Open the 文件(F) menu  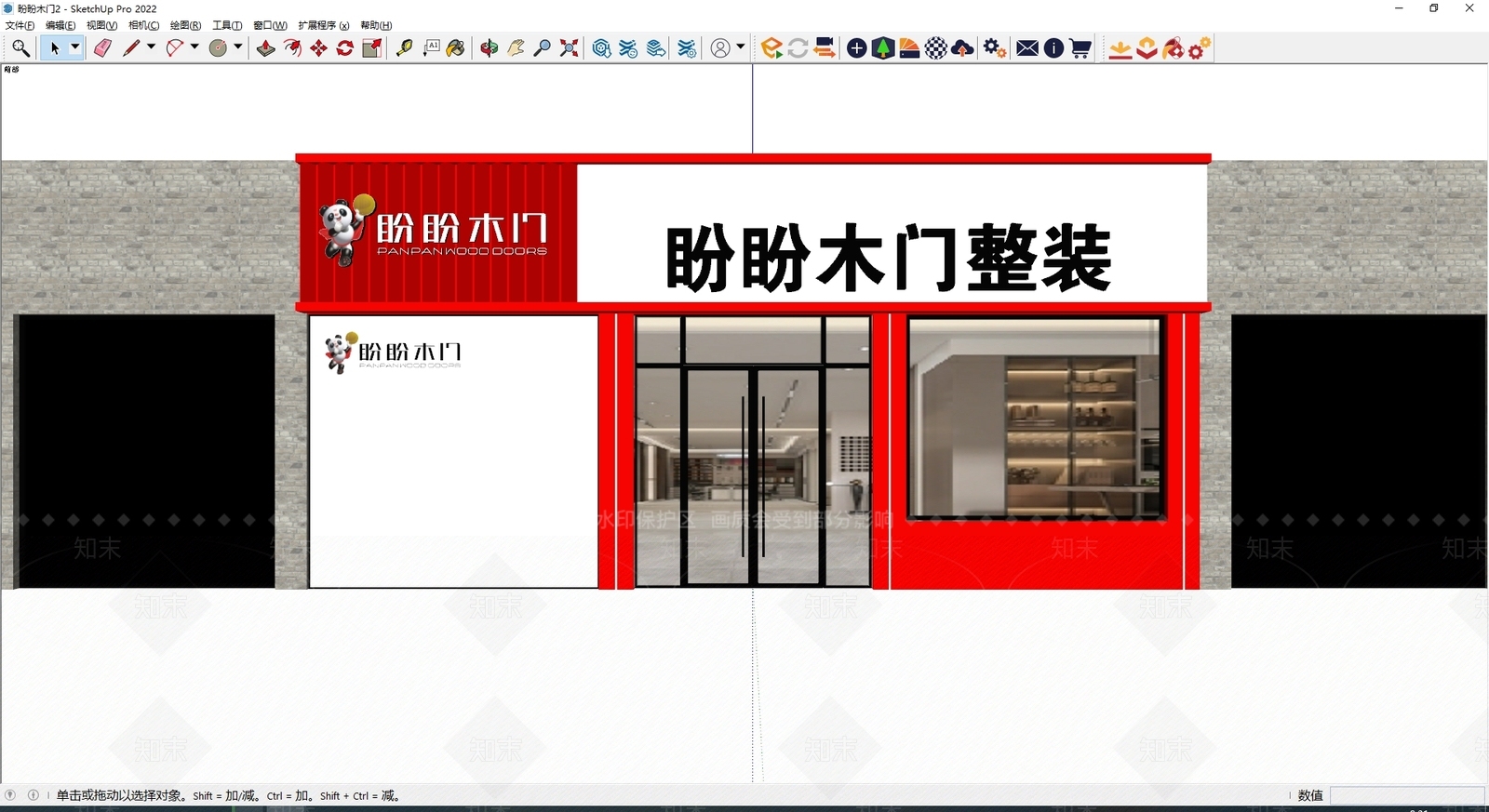tap(20, 25)
